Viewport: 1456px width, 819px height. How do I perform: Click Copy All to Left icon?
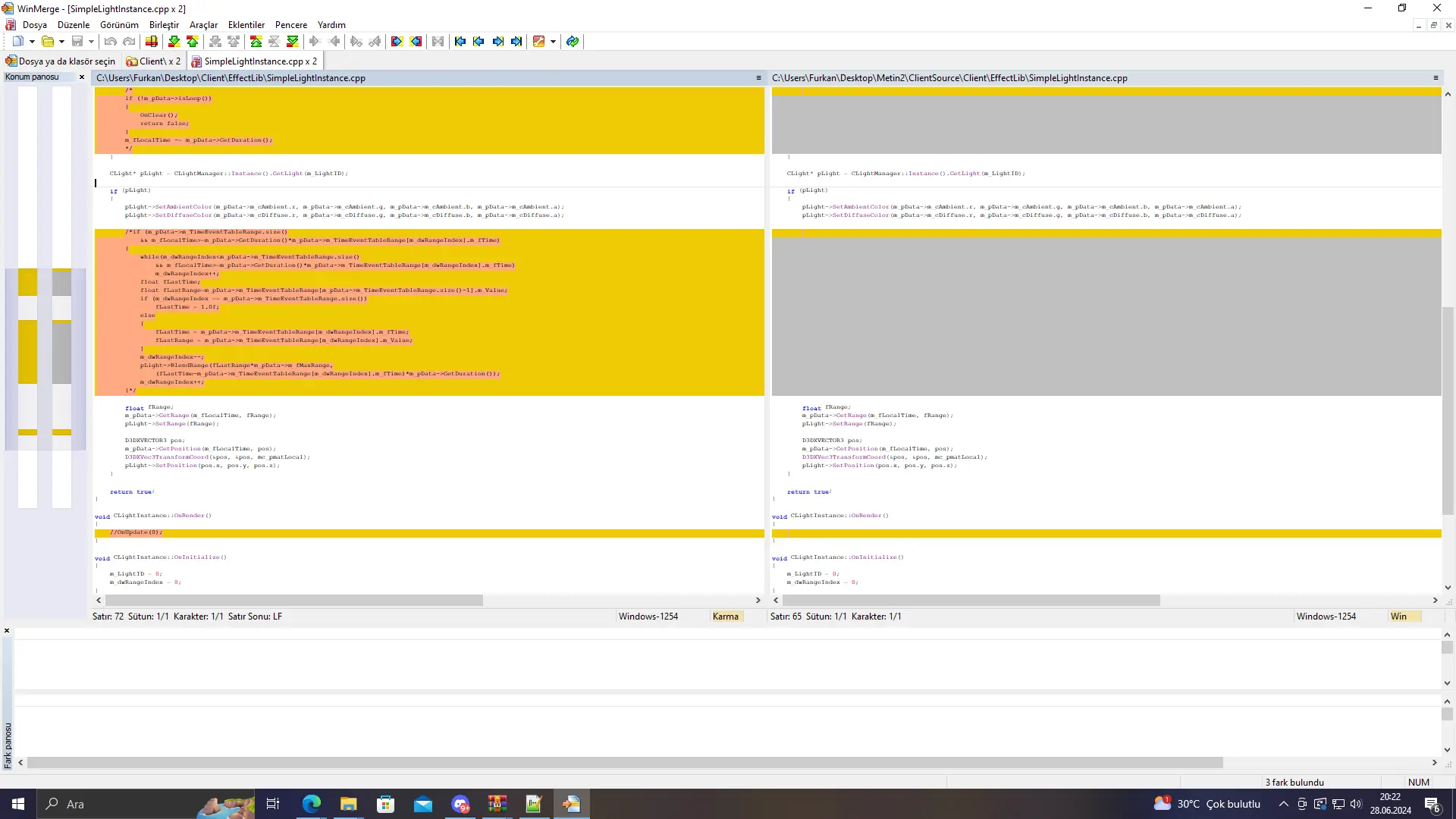pos(416,42)
